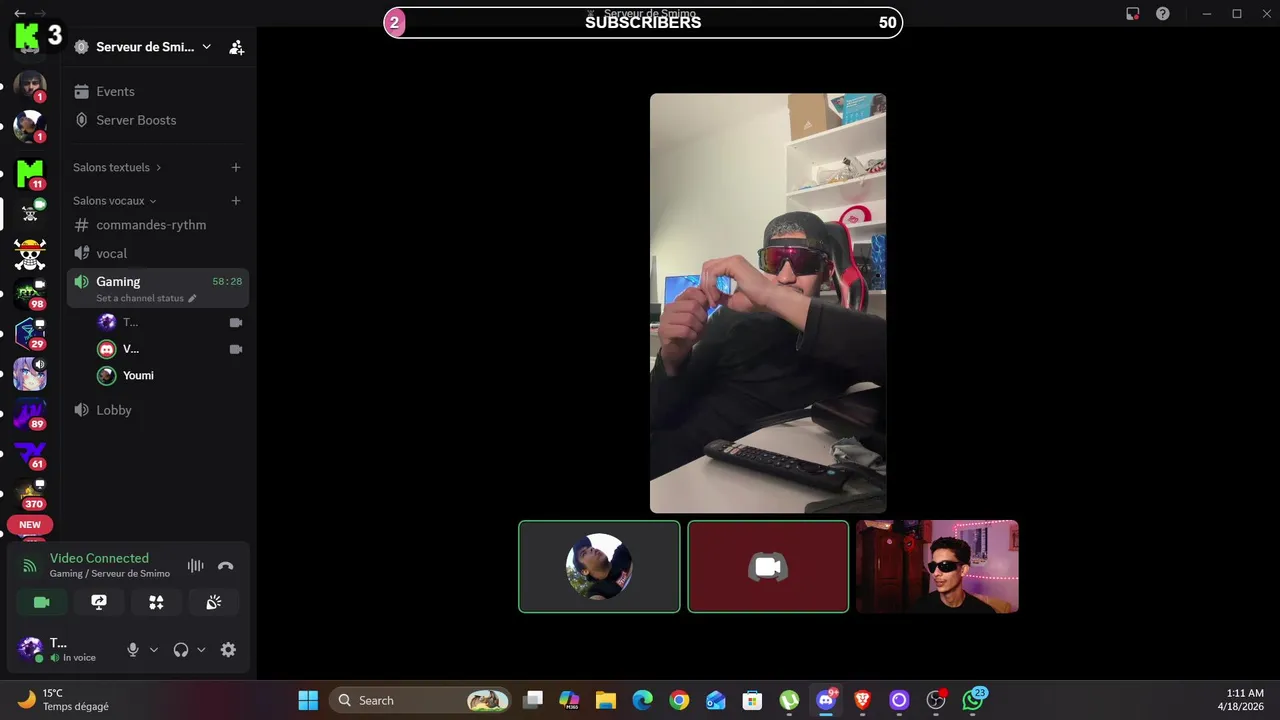Image resolution: width=1280 pixels, height=720 pixels.
Task: Mute the microphone
Action: coord(132,650)
